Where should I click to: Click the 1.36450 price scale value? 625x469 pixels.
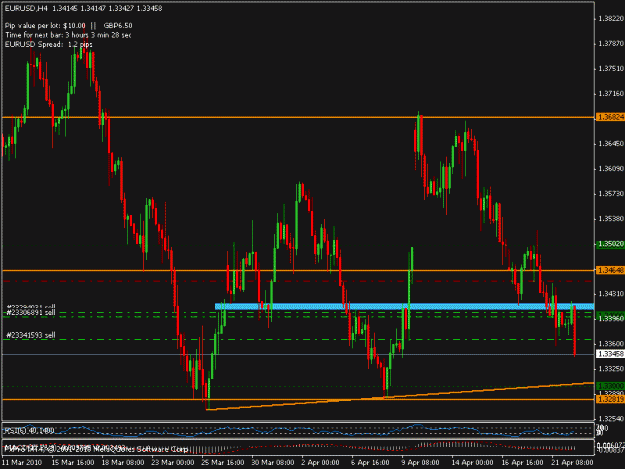pos(611,143)
